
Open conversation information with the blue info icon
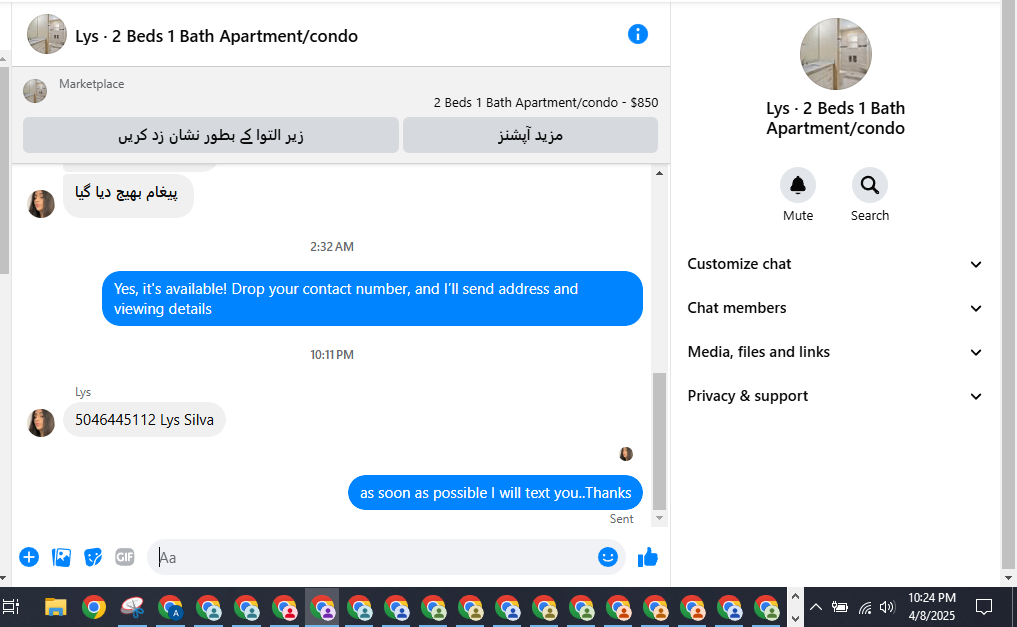click(x=638, y=34)
